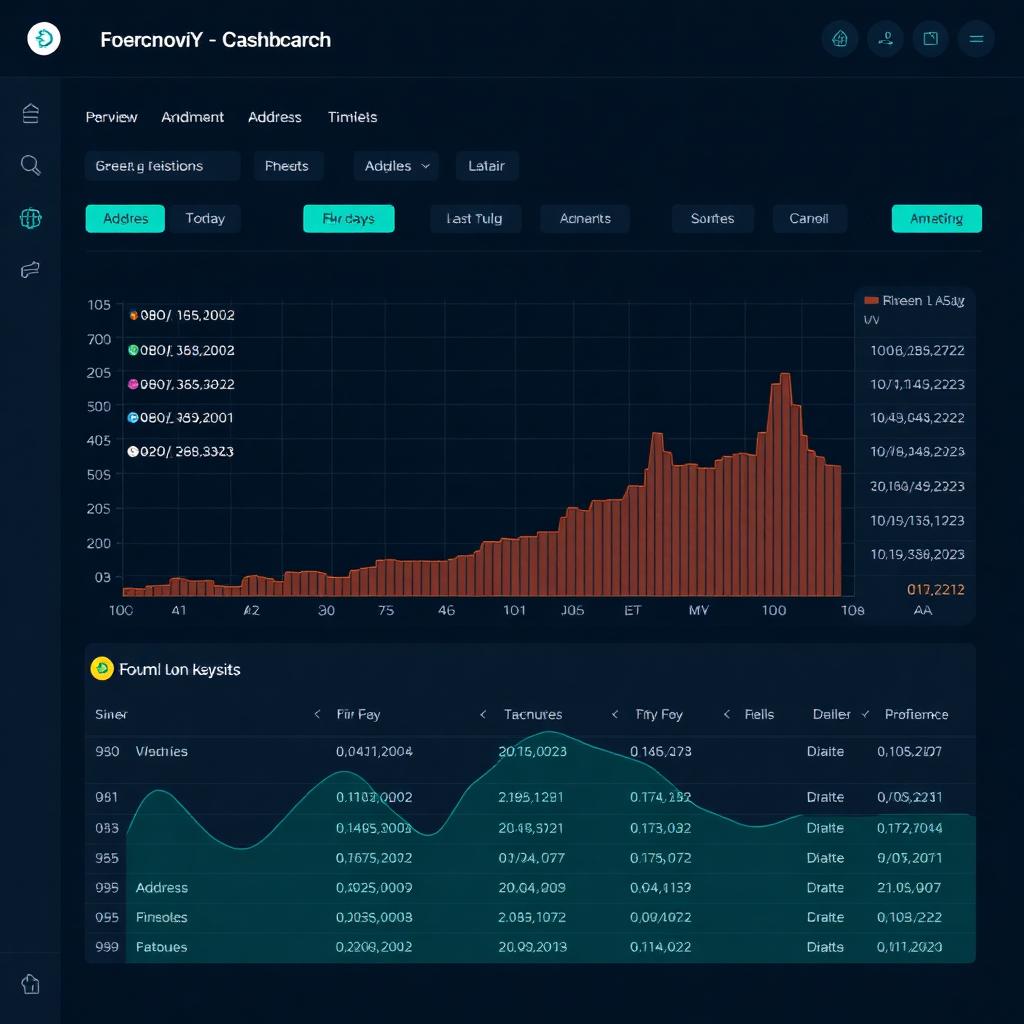Click value 0,172,7044 in Profiemce column
The width and height of the screenshot is (1024, 1024).
910,828
